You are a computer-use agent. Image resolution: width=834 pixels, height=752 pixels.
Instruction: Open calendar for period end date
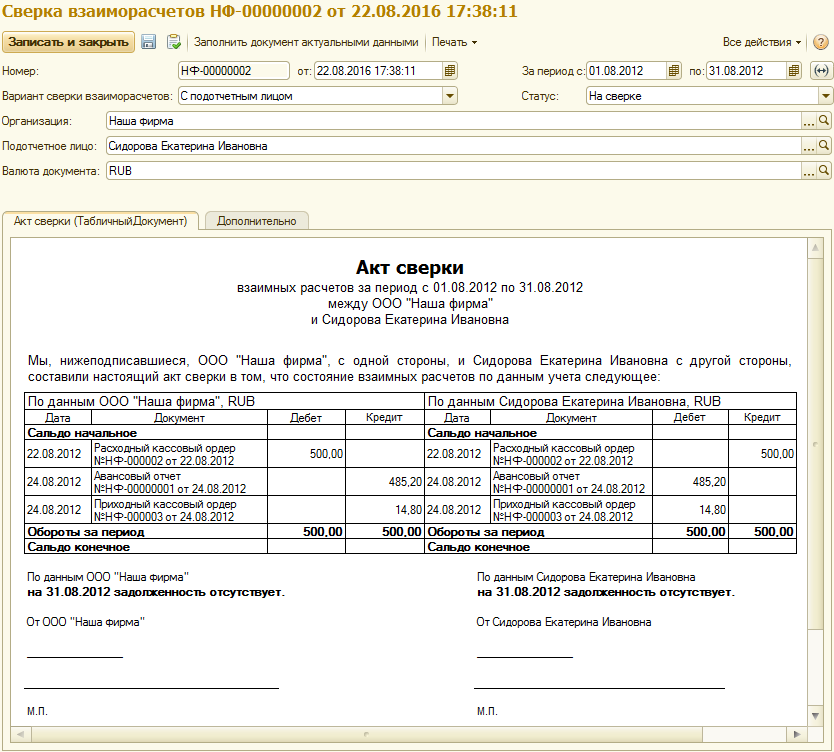click(794, 71)
